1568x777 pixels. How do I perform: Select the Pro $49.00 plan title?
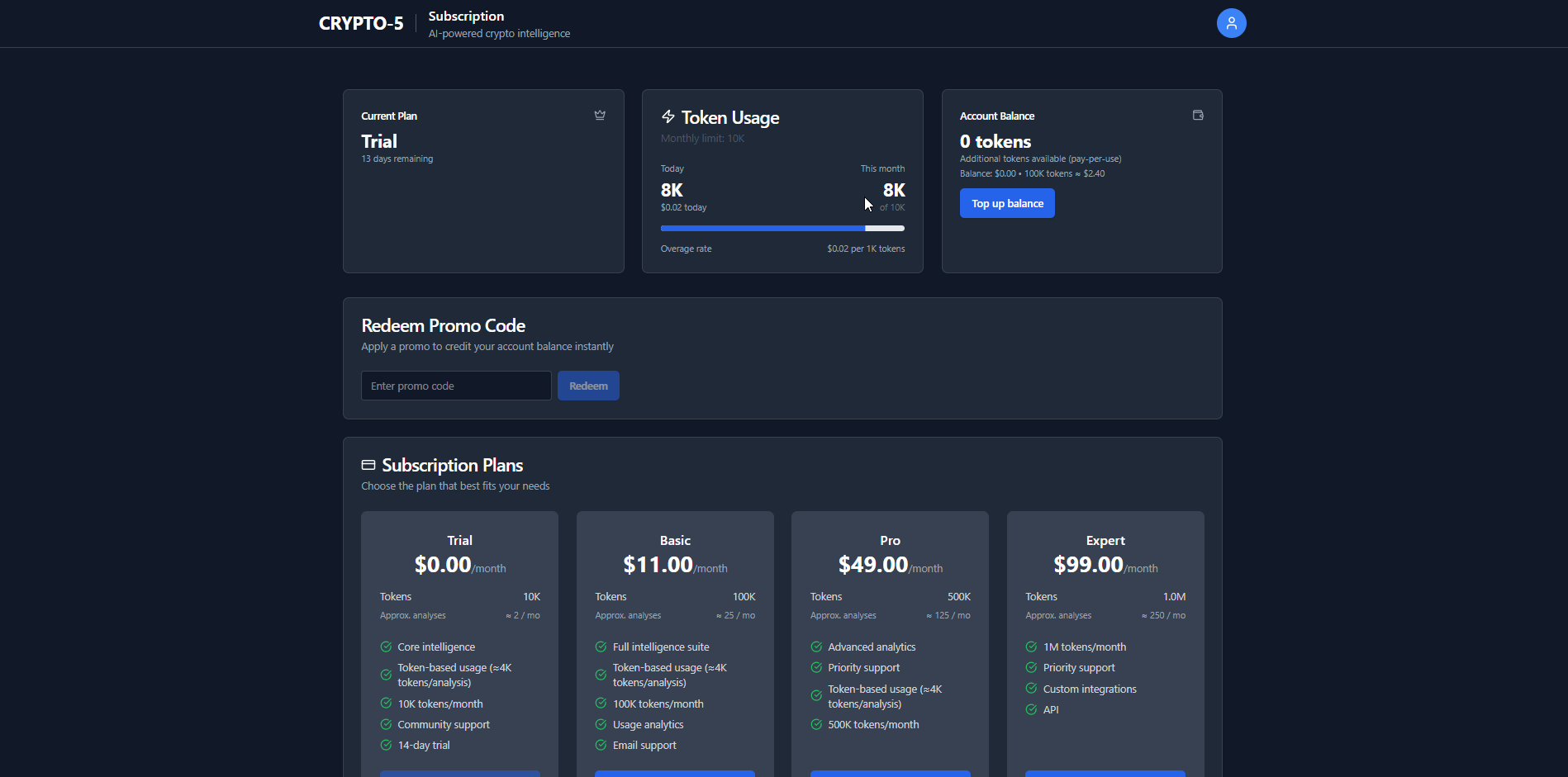[890, 540]
